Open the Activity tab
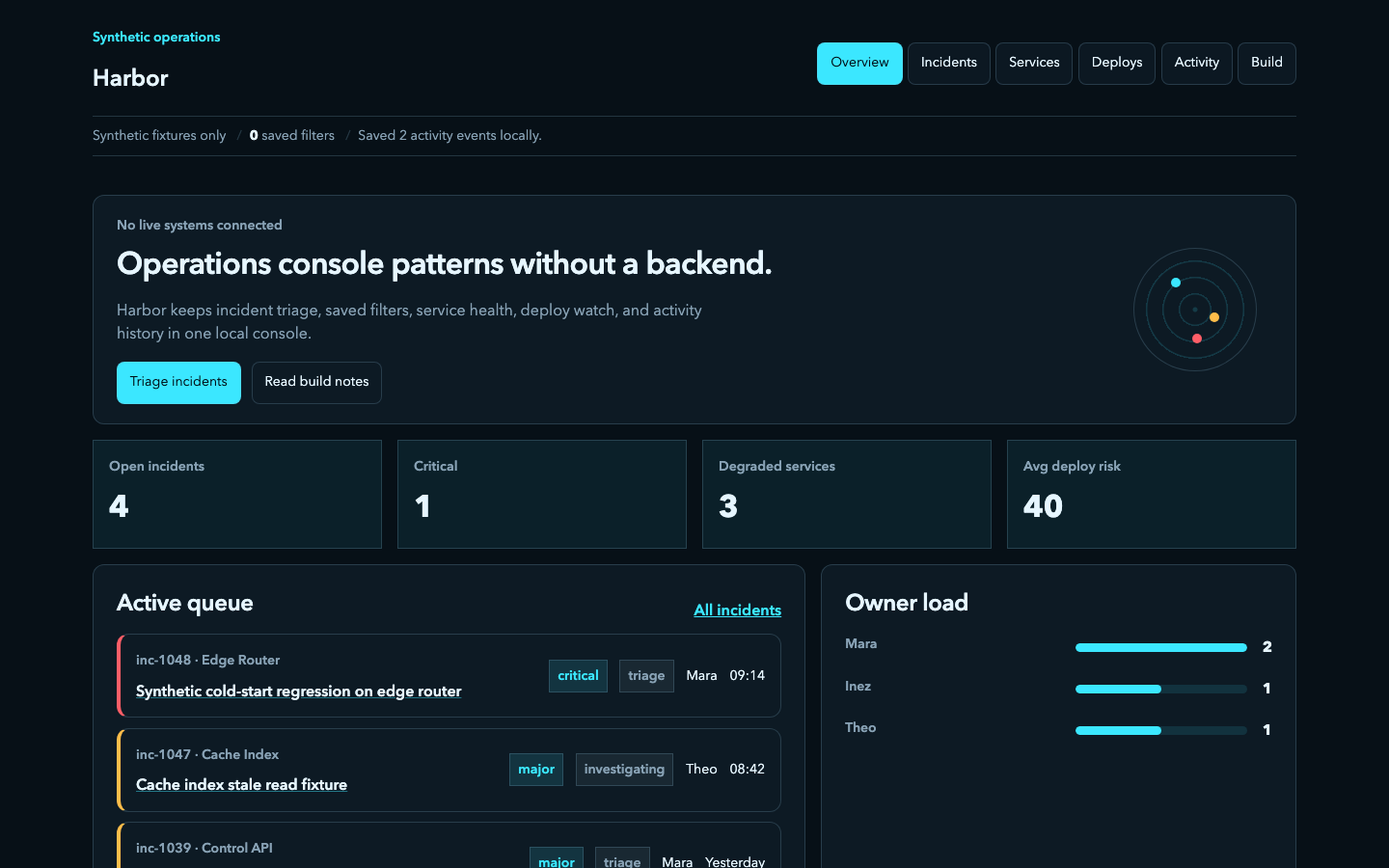 click(1197, 64)
